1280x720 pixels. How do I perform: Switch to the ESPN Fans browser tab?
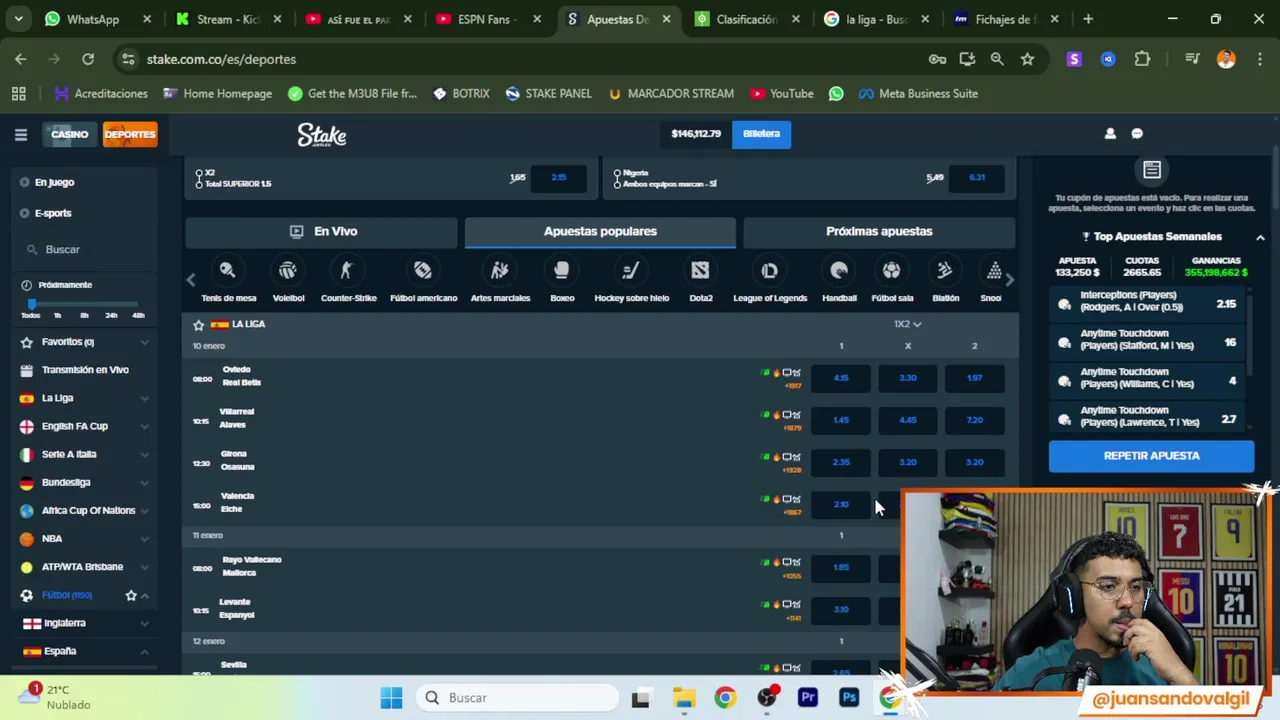click(x=489, y=19)
